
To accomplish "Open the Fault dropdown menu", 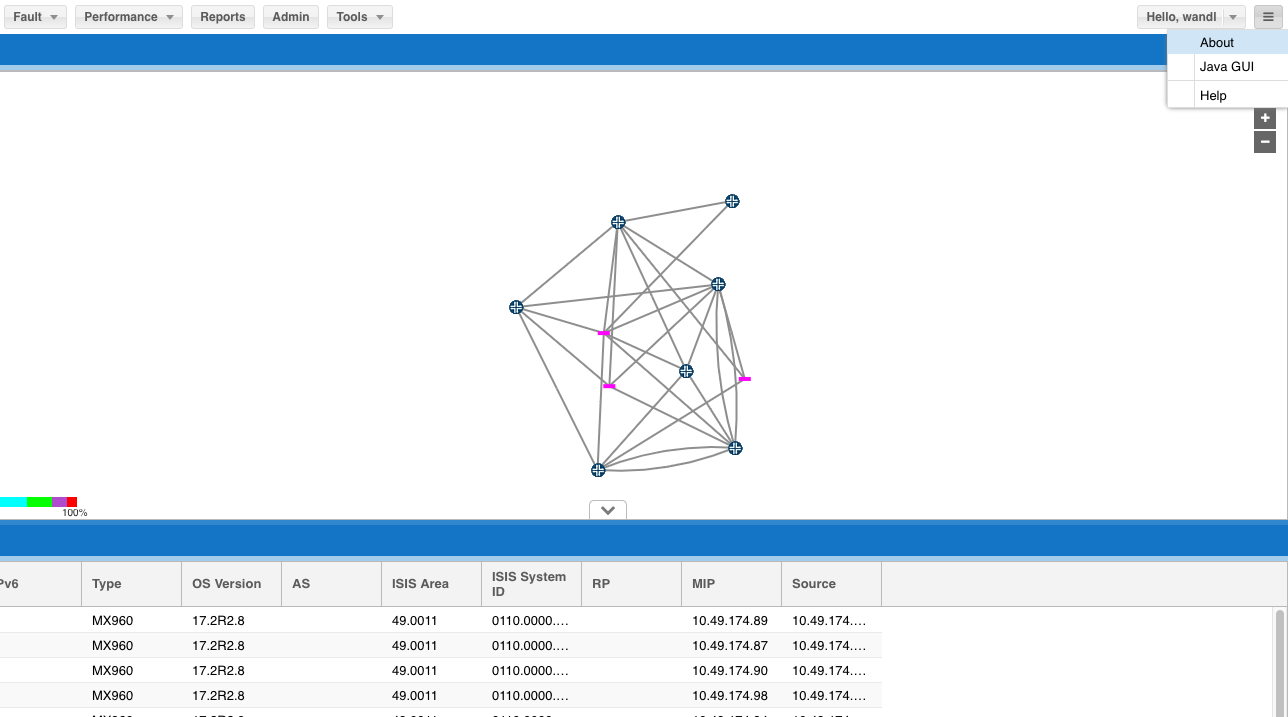I will click(x=40, y=17).
